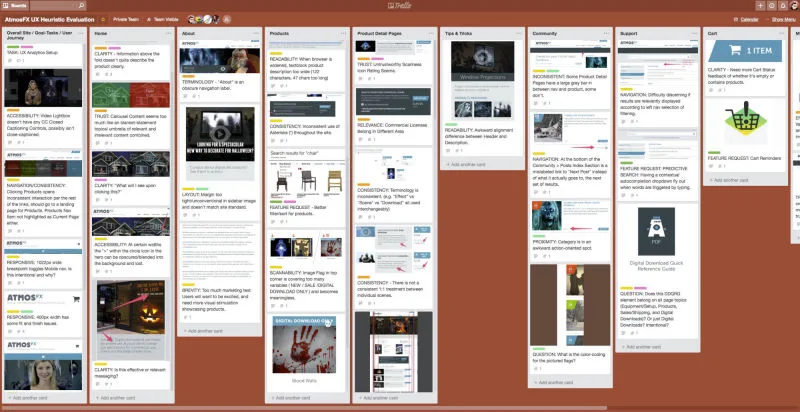
Task: Open the Blood Walls handprint card image
Action: (305, 345)
